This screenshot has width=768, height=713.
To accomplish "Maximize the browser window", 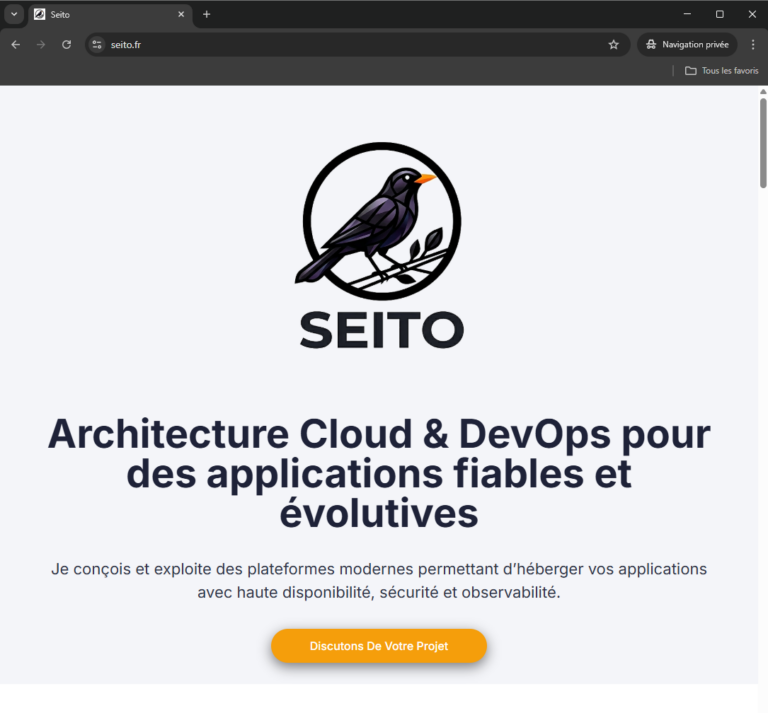I will (x=720, y=14).
